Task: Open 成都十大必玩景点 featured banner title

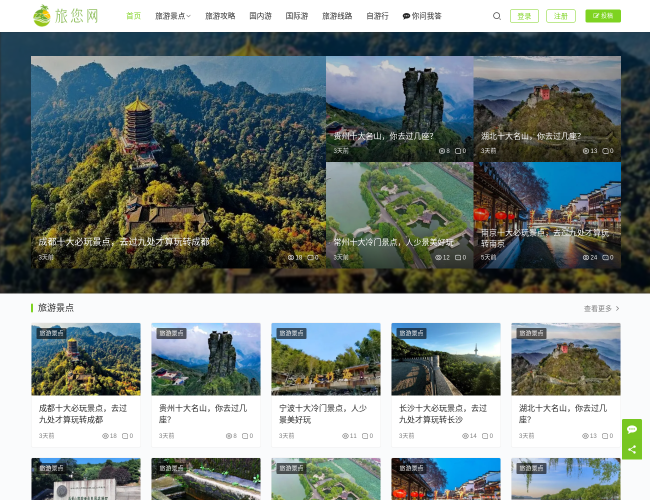Action: [124, 242]
